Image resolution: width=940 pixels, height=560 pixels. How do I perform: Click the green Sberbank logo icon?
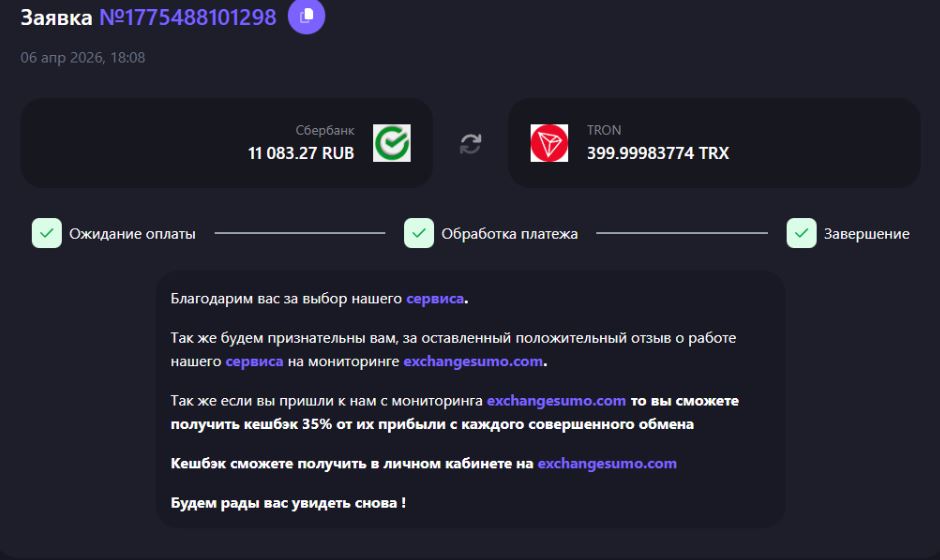pyautogui.click(x=392, y=143)
